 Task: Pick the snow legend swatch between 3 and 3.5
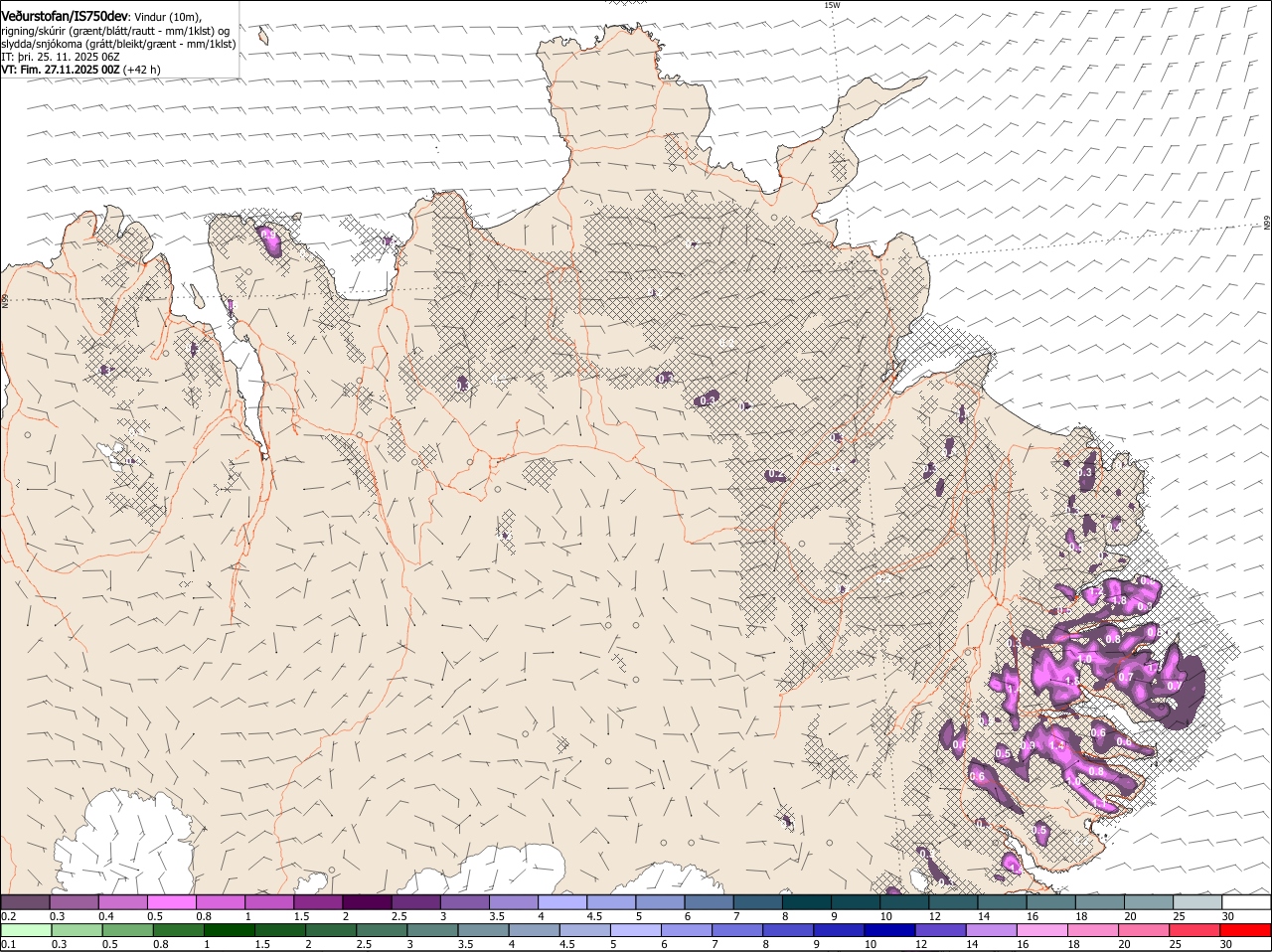[x=464, y=902]
